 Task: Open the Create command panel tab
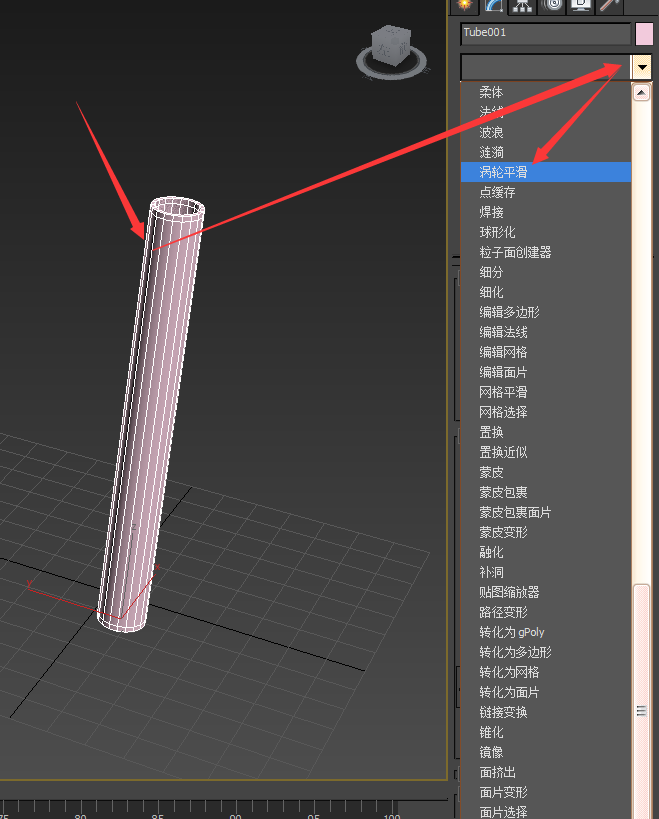[x=464, y=5]
